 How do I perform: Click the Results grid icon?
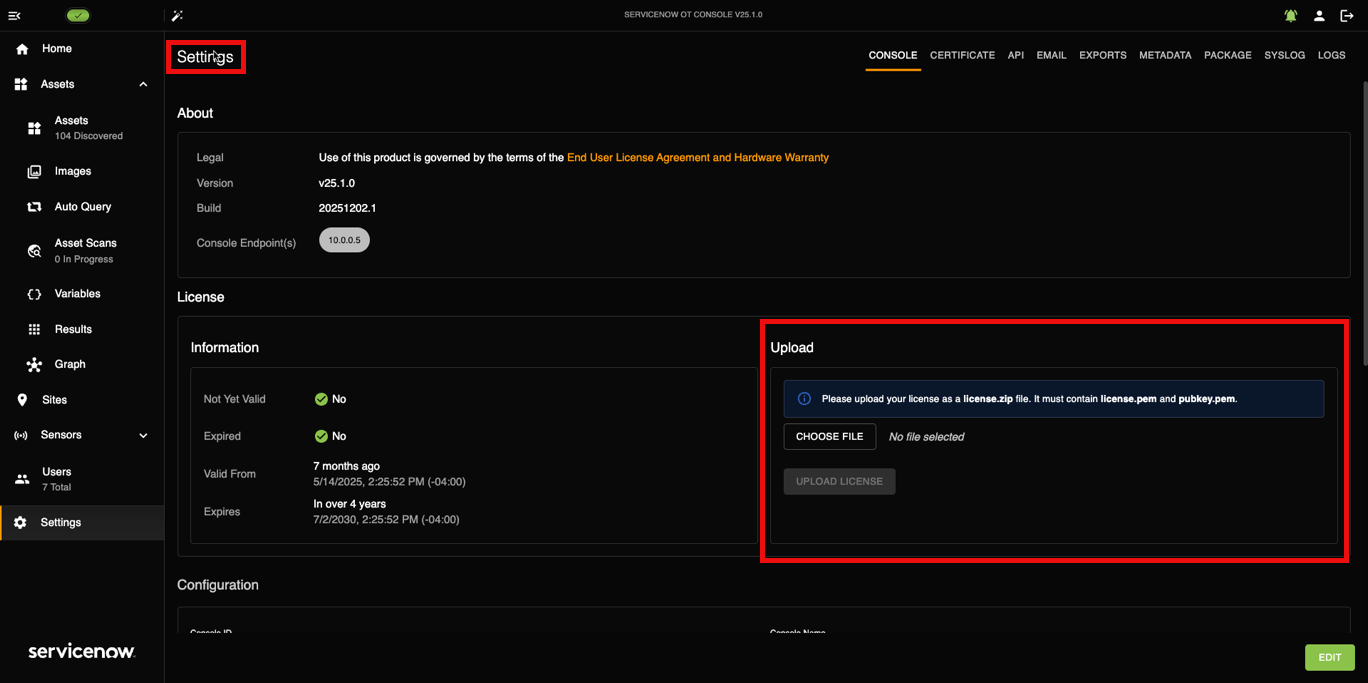click(x=34, y=329)
